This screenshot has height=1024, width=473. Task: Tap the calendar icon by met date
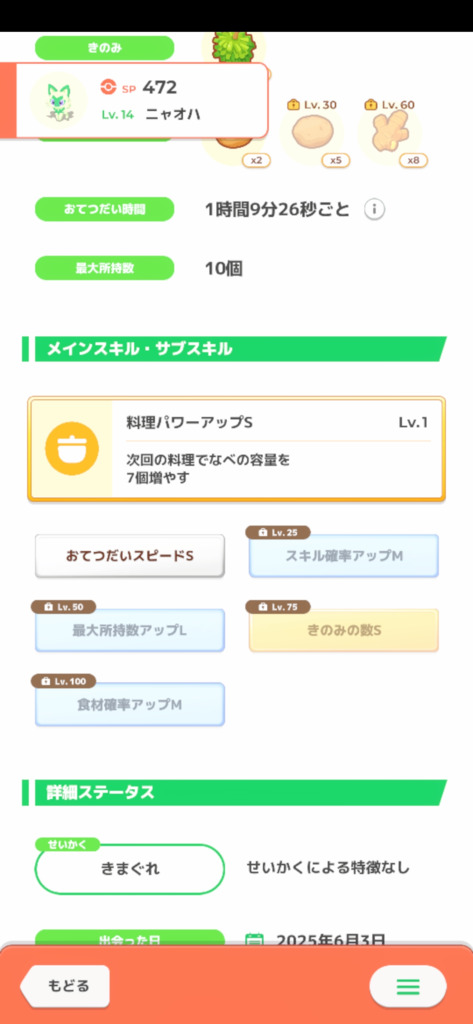[254, 940]
